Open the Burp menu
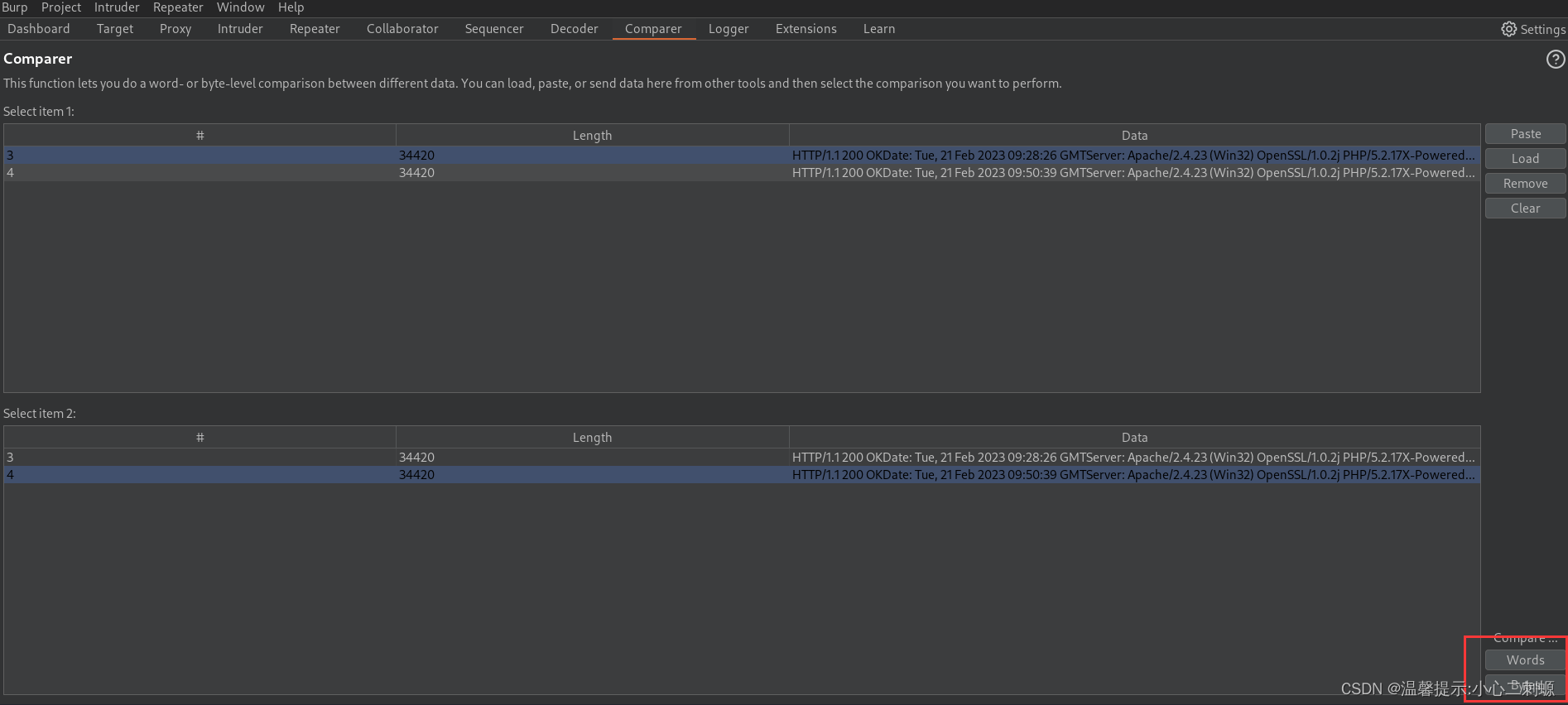Screen dimensions: 1568x705 (15, 7)
